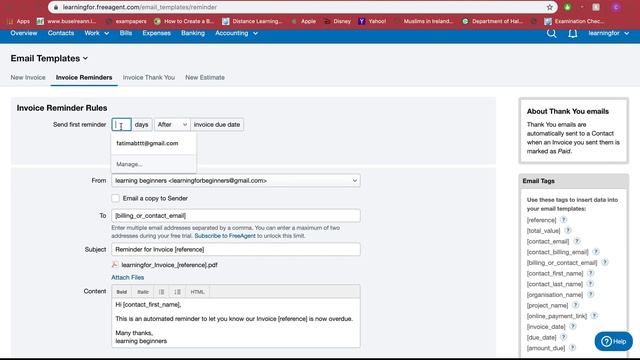The image size is (640, 360).
Task: Open the learningfor account menu
Action: 609,33
